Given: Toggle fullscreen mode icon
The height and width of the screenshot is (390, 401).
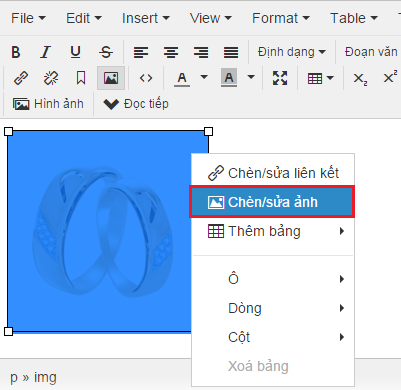Looking at the screenshot, I should pyautogui.click(x=280, y=78).
